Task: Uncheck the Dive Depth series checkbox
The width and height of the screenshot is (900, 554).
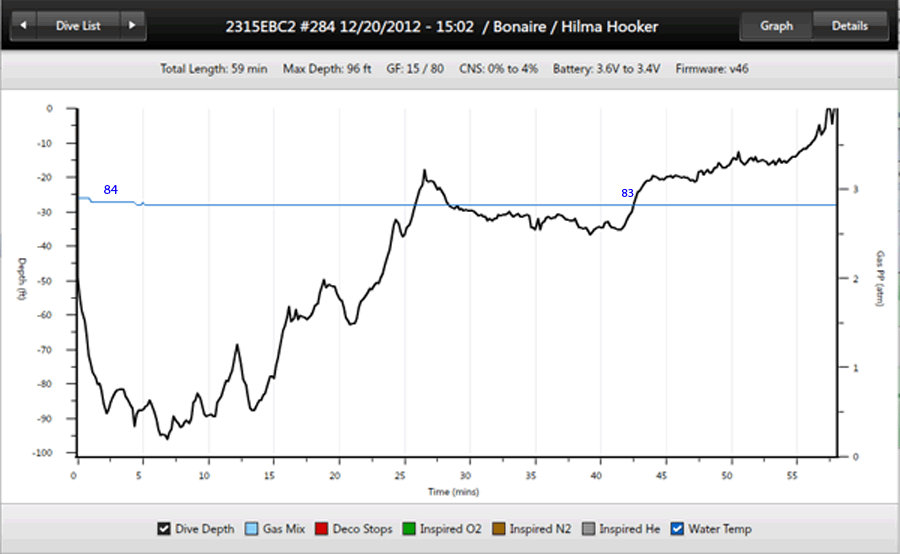Action: (x=164, y=529)
